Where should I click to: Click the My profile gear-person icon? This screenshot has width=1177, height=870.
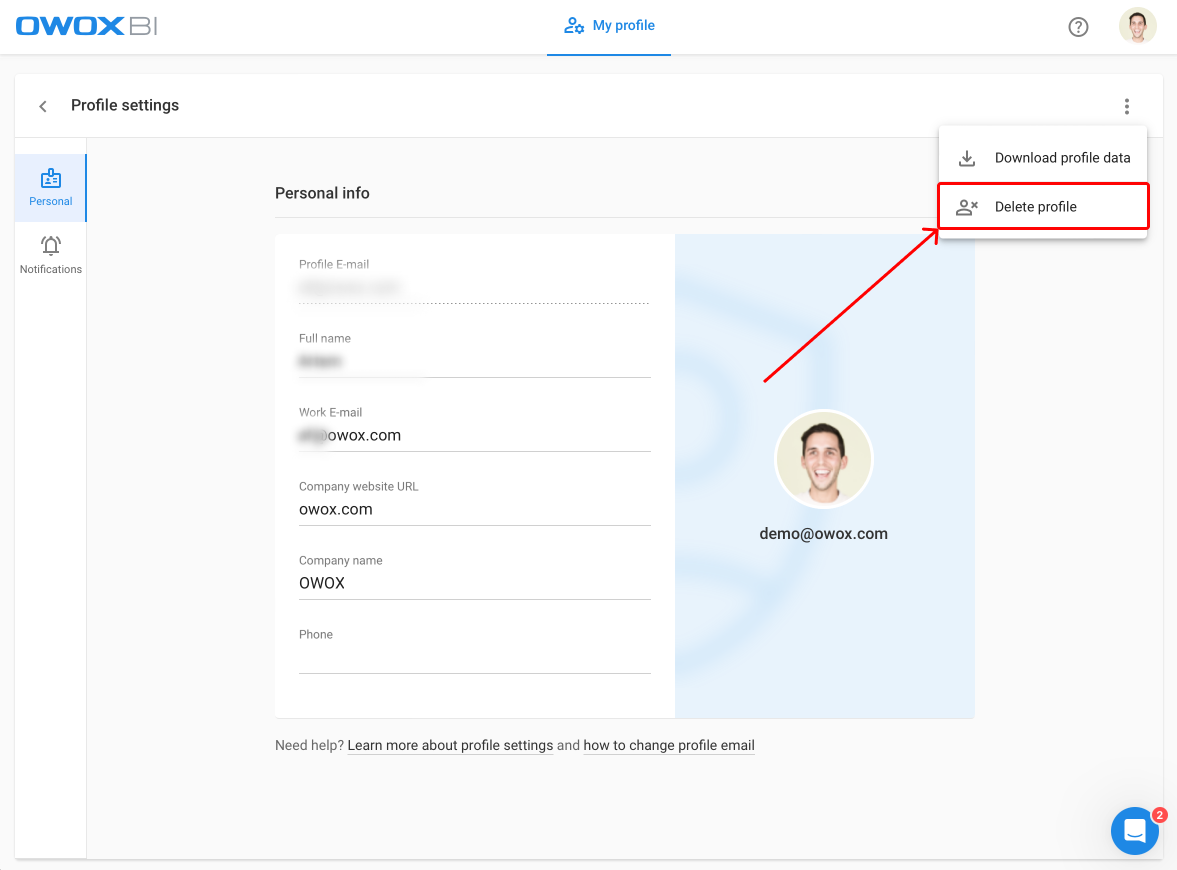point(574,26)
